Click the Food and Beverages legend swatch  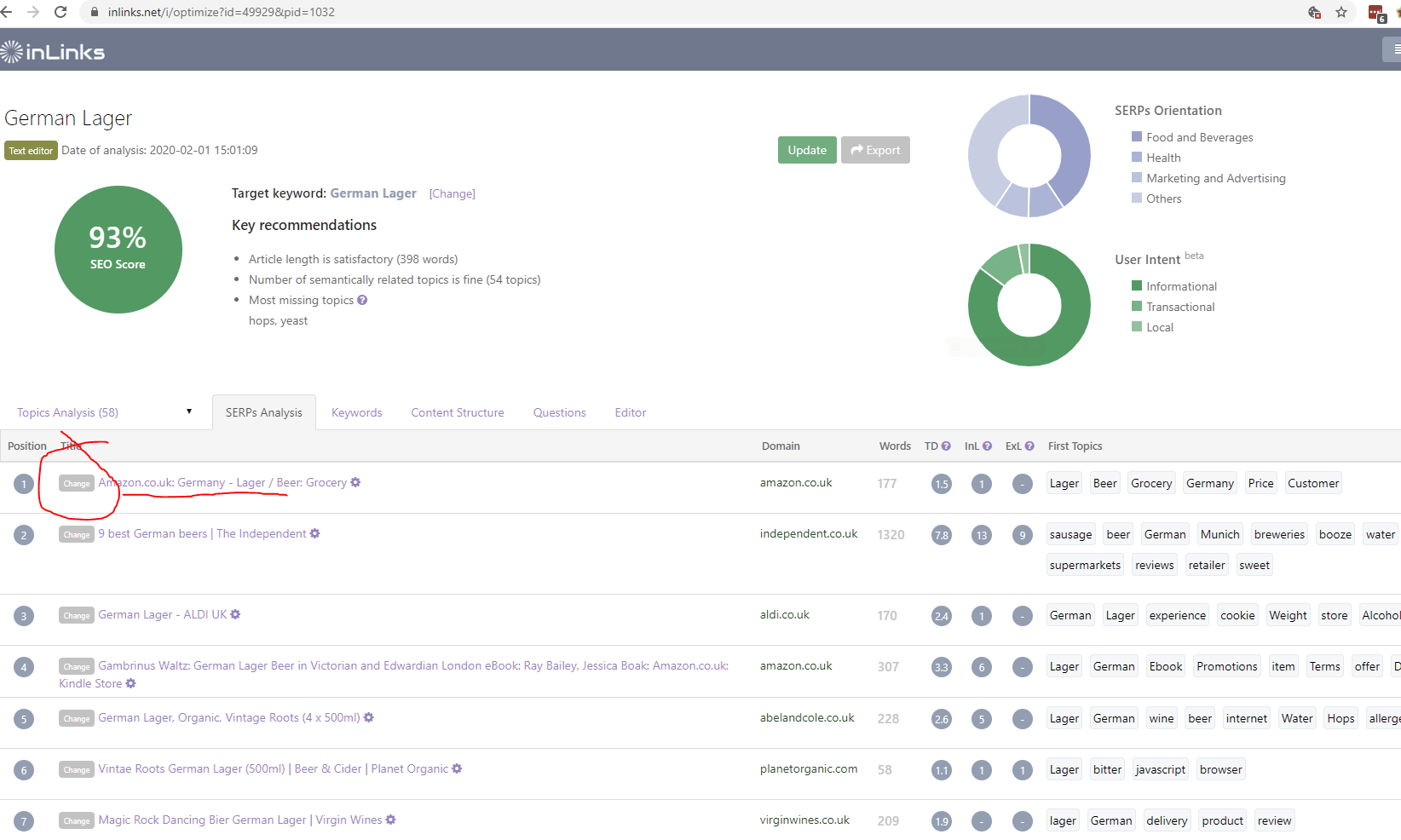click(x=1137, y=136)
